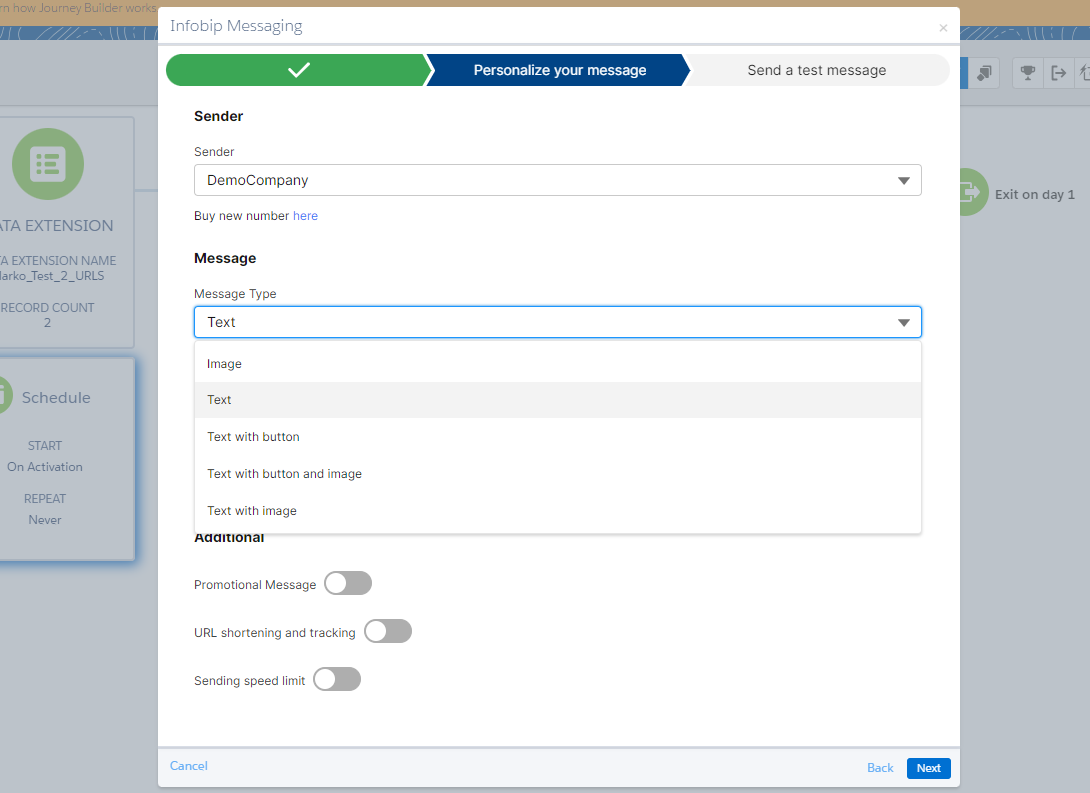The width and height of the screenshot is (1090, 793).
Task: Click the Data Extension list icon in Journey Builder
Action: tap(48, 164)
